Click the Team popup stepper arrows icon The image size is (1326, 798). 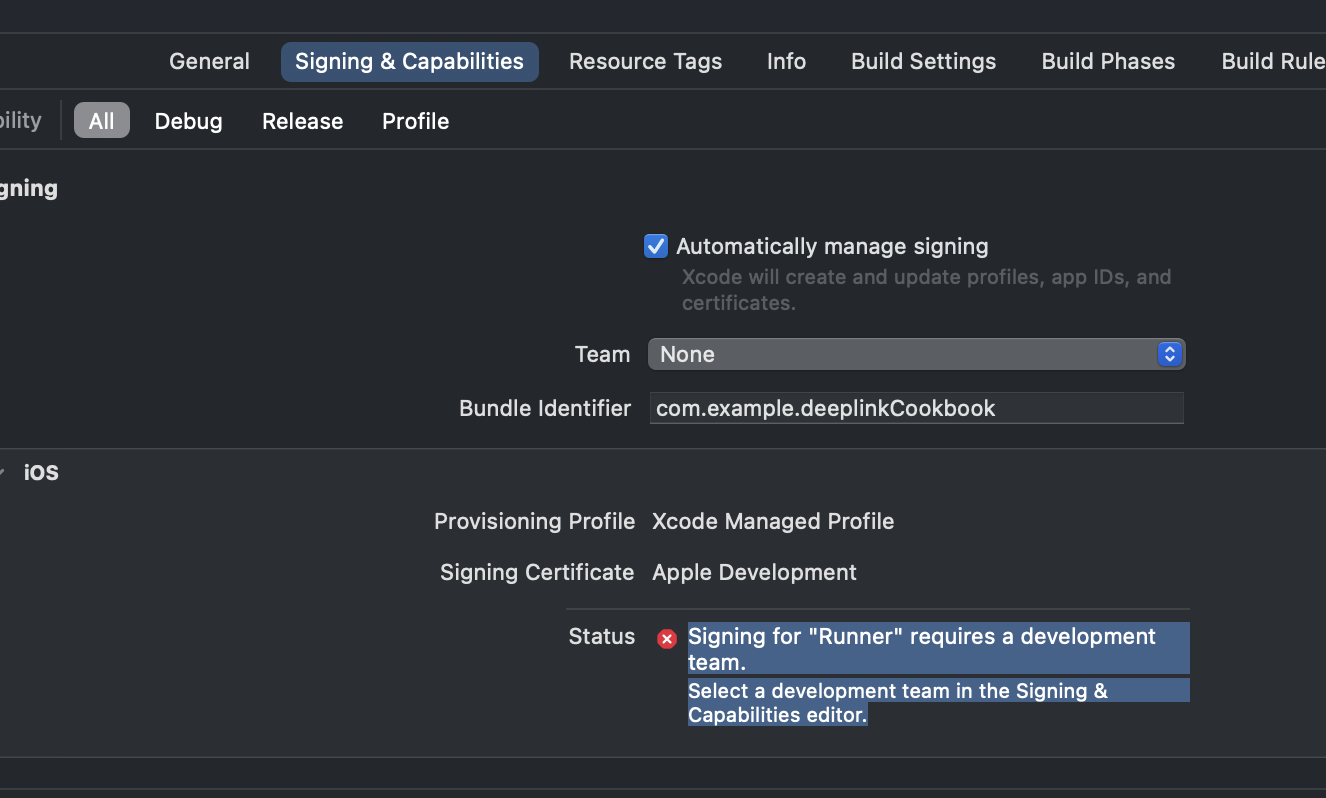pos(1169,354)
